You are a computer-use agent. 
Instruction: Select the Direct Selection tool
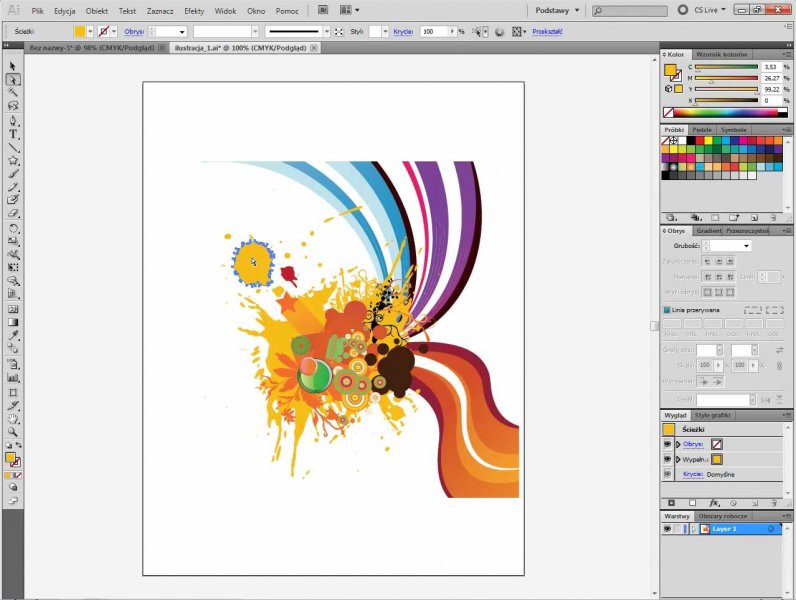tap(13, 79)
